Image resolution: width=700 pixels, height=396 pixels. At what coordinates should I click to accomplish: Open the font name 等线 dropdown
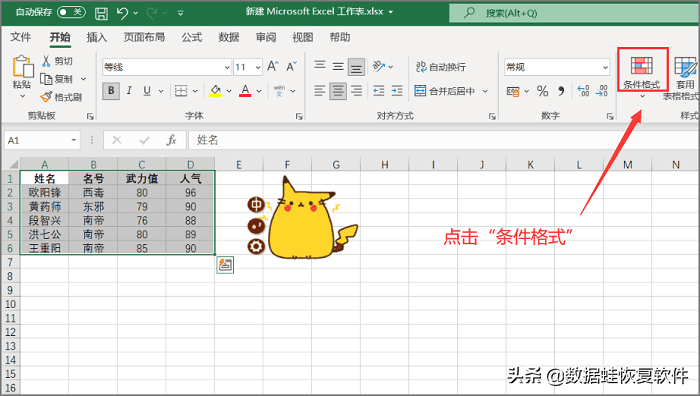(227, 67)
